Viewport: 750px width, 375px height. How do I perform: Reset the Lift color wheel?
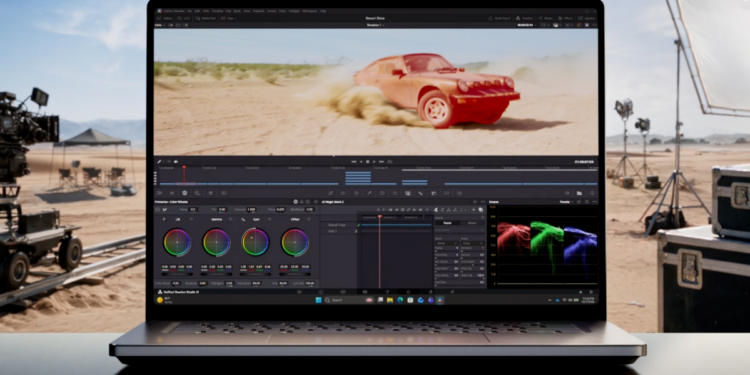tap(191, 219)
